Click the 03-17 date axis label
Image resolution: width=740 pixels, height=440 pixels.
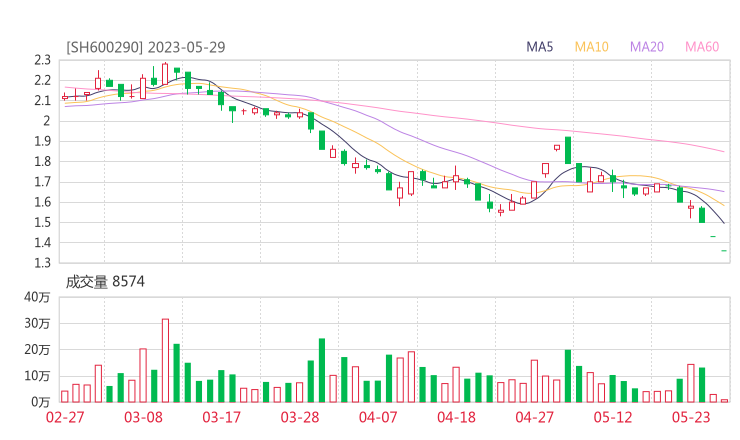(222, 417)
